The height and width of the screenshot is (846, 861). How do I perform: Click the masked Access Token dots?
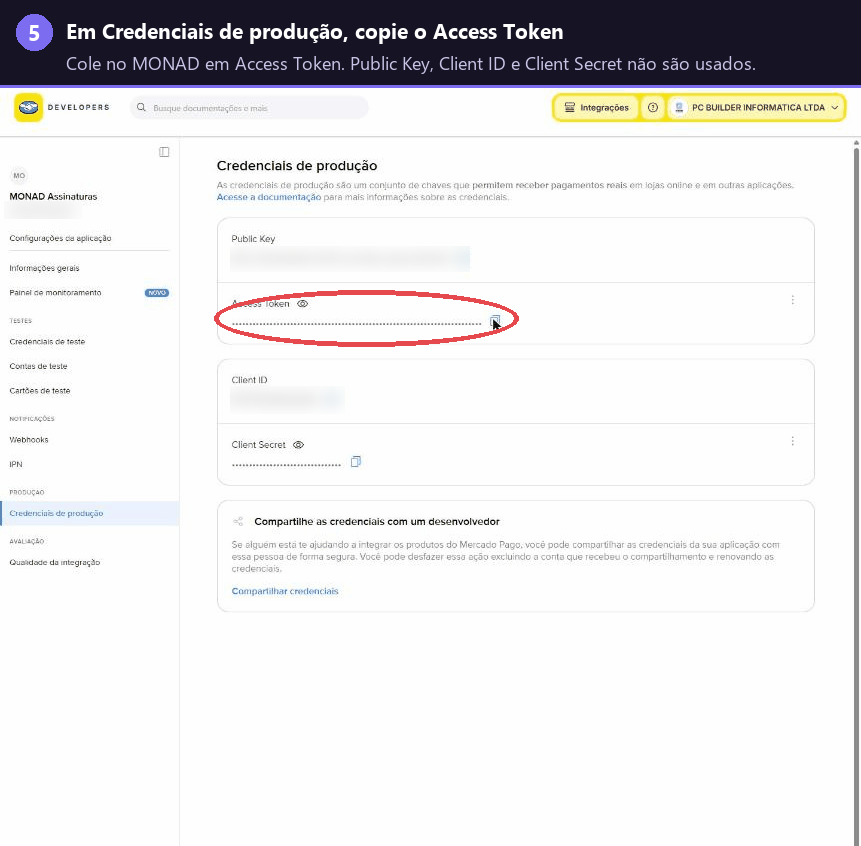(x=356, y=324)
